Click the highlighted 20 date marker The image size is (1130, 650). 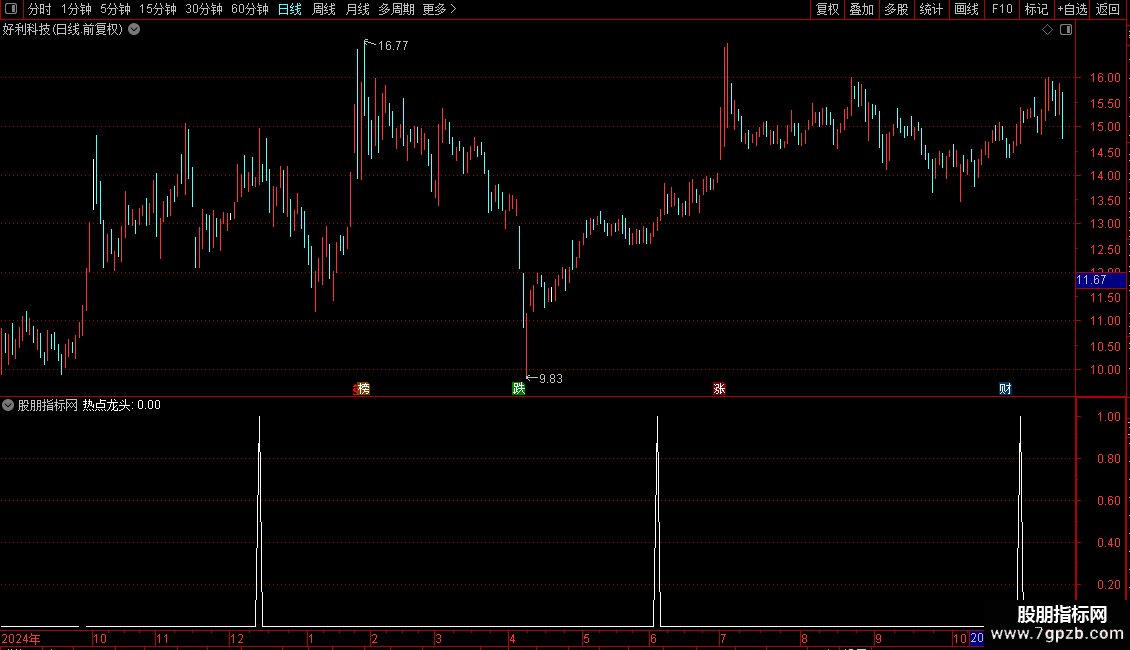(x=976, y=638)
